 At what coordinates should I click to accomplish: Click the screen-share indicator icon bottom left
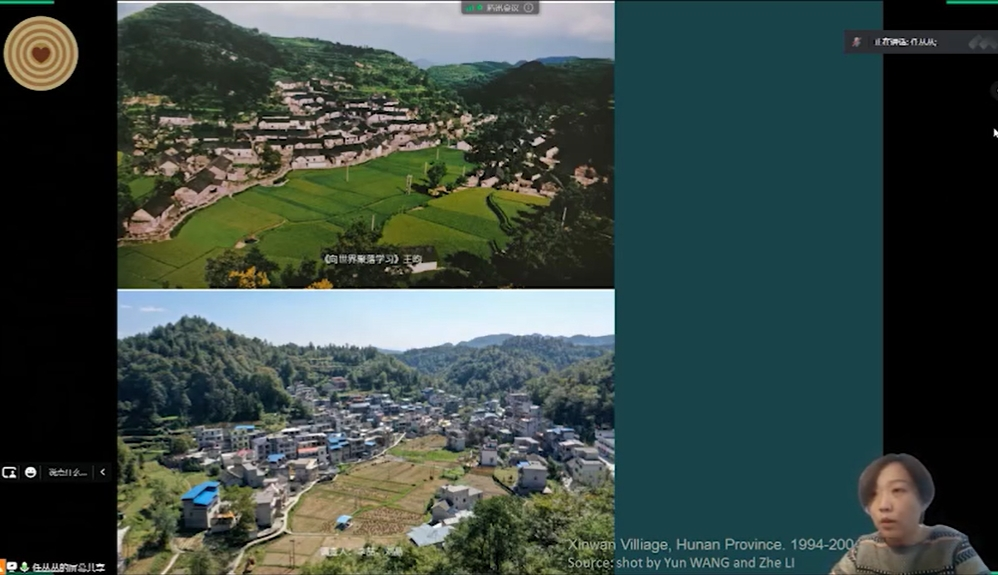click(x=11, y=567)
